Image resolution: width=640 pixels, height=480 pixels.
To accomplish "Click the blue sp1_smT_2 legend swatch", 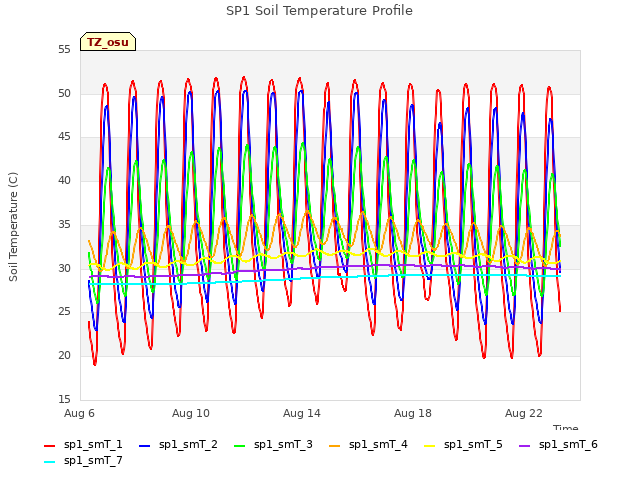I will coord(144,446).
